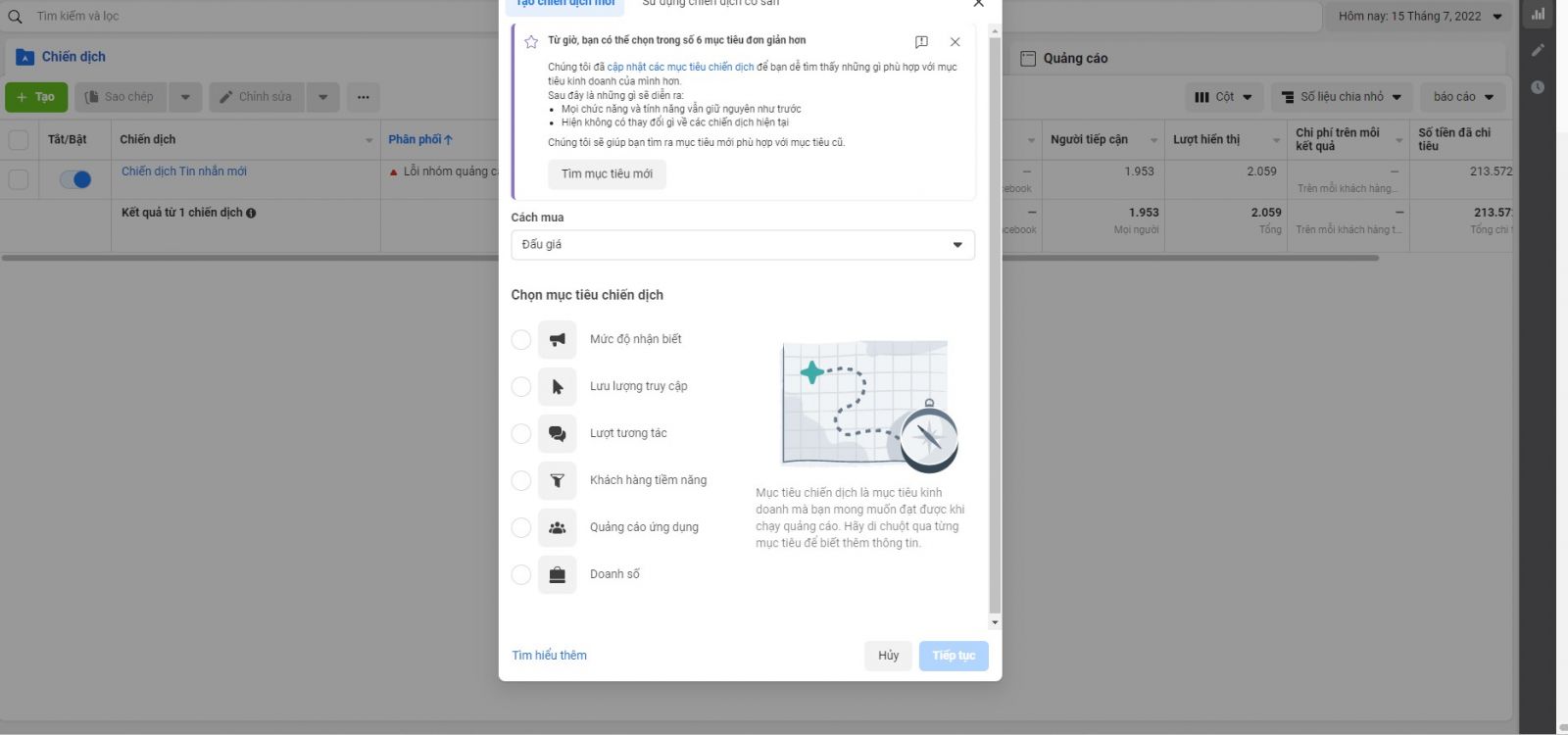Click the table's horizontal scrollbar
This screenshot has width=1568, height=735.
click(x=690, y=258)
